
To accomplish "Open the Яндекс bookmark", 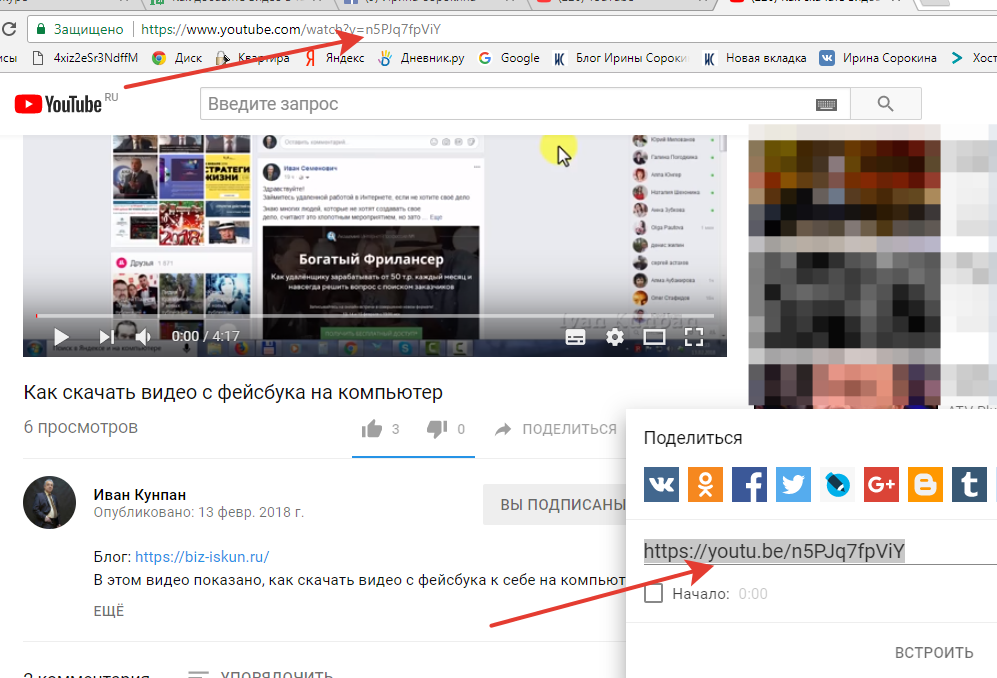I will point(334,58).
